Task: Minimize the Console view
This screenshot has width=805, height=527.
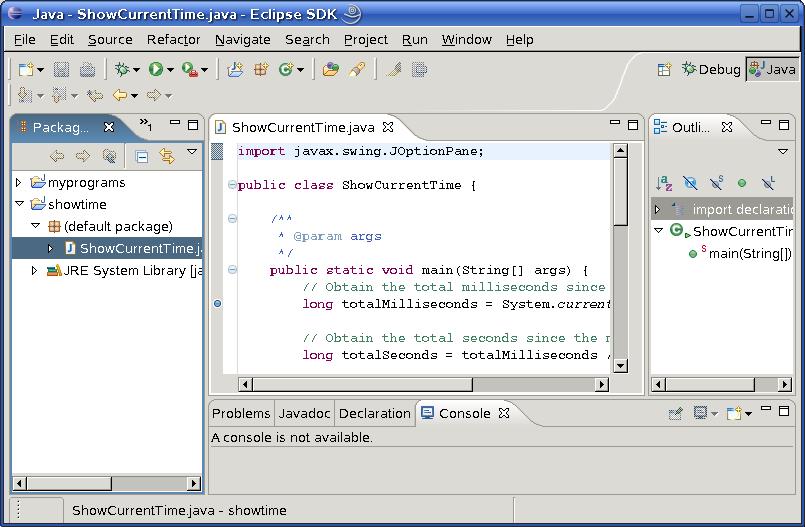Action: 766,408
